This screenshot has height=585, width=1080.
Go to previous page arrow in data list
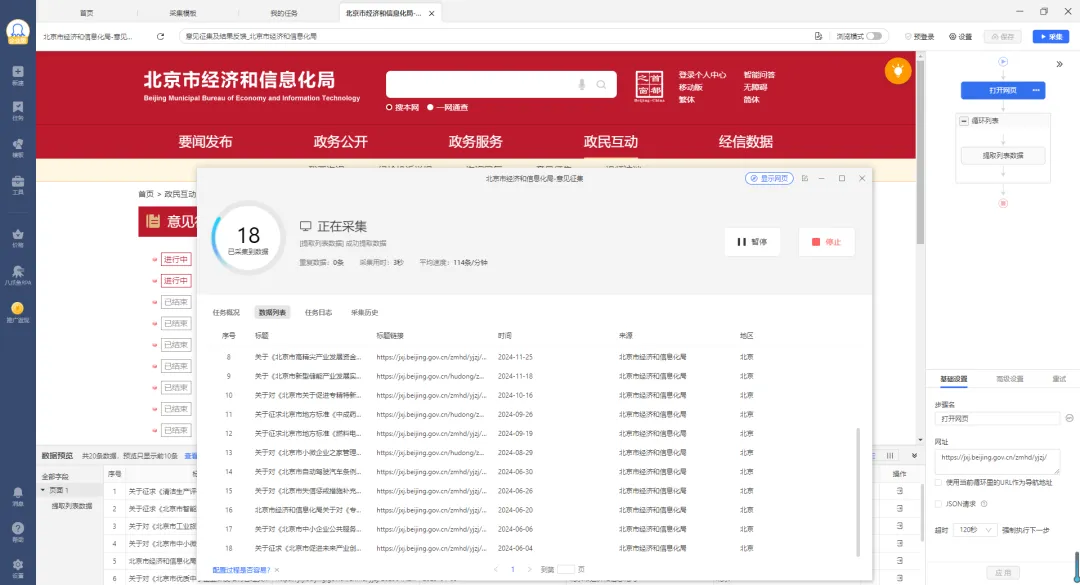(496, 570)
